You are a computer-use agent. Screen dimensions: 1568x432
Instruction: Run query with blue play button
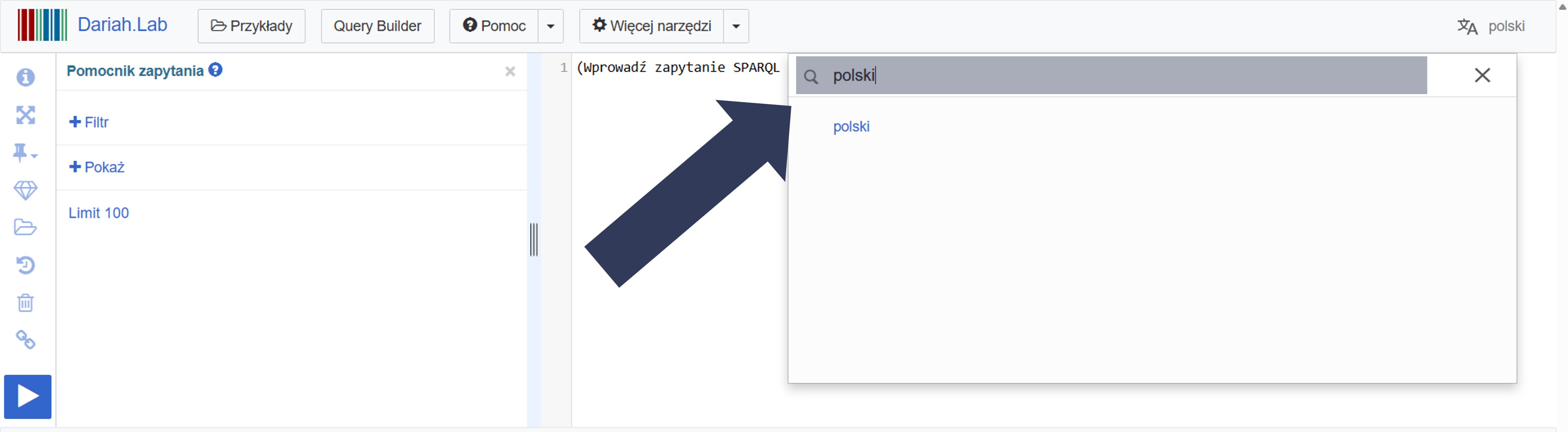pos(27,397)
